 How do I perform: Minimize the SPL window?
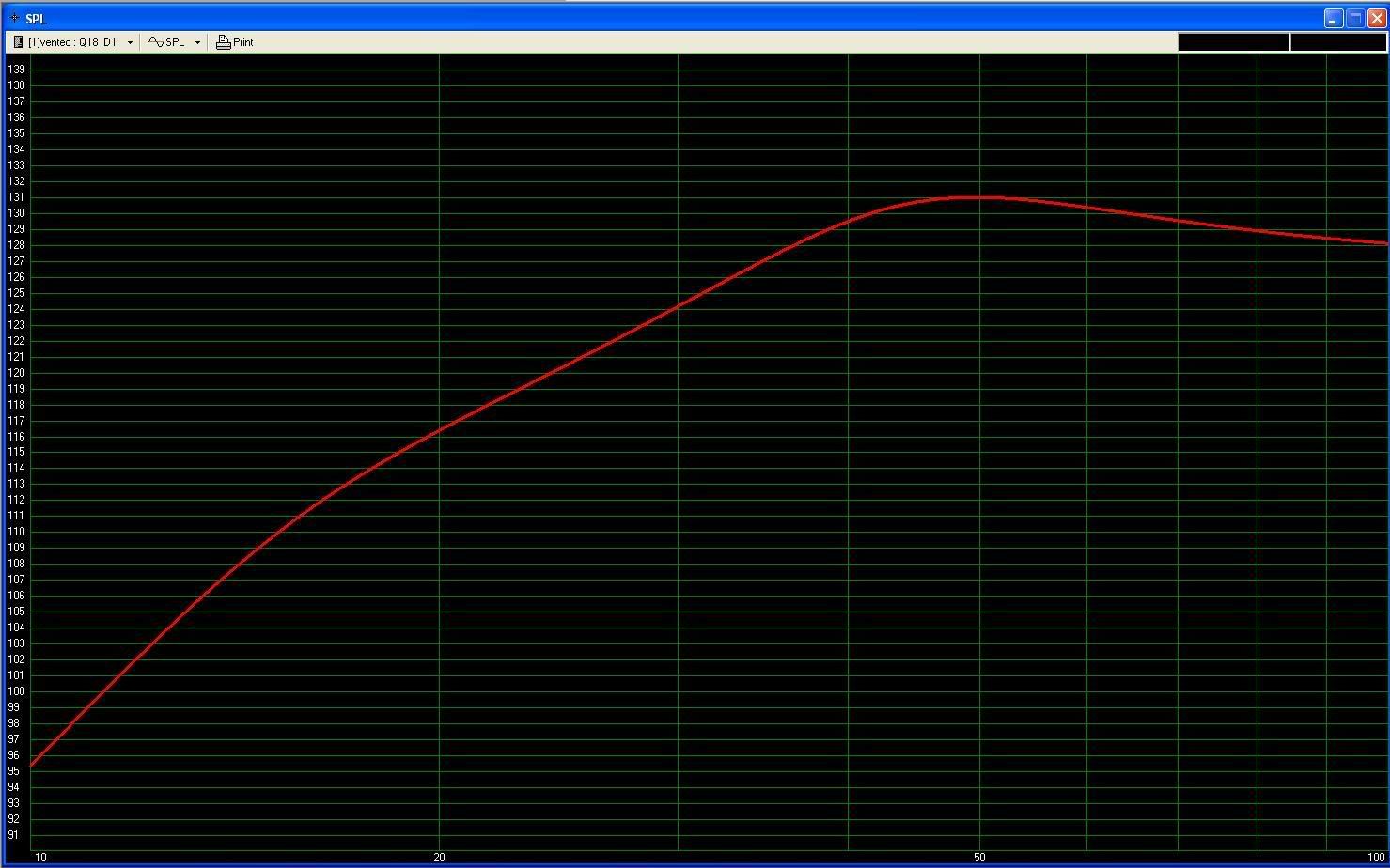point(1334,18)
